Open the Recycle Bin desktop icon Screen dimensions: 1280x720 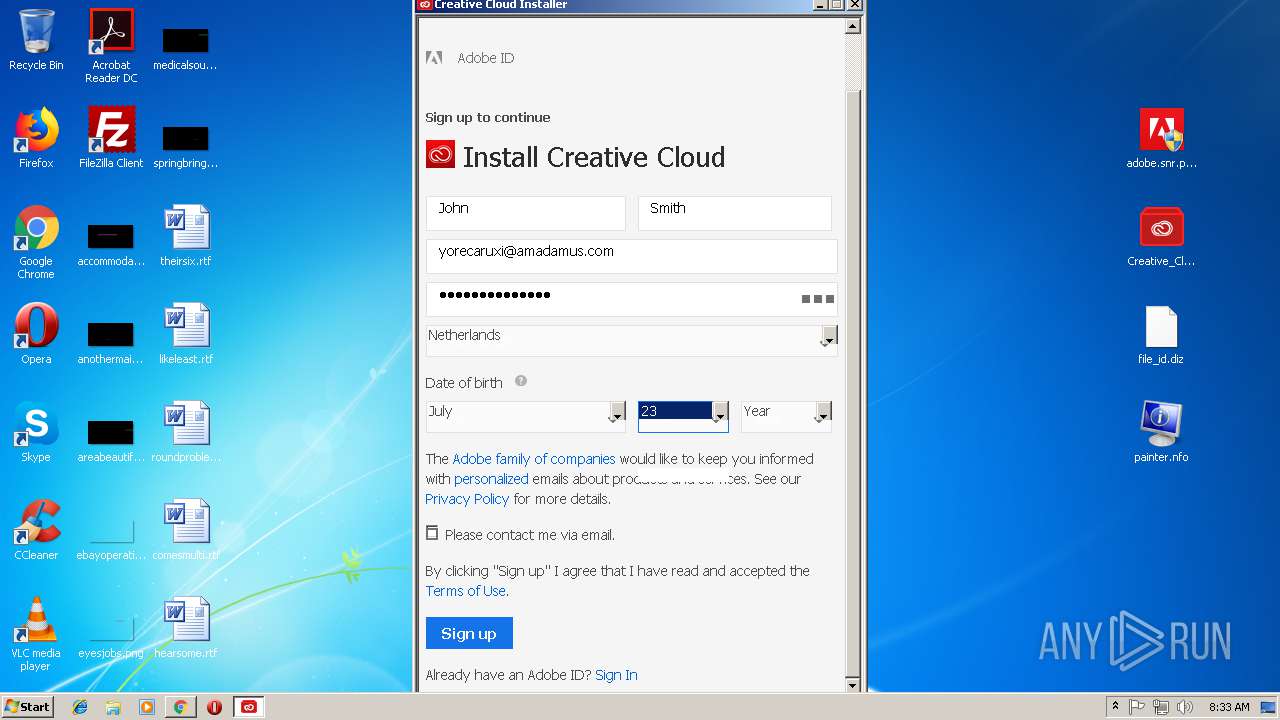(x=36, y=40)
